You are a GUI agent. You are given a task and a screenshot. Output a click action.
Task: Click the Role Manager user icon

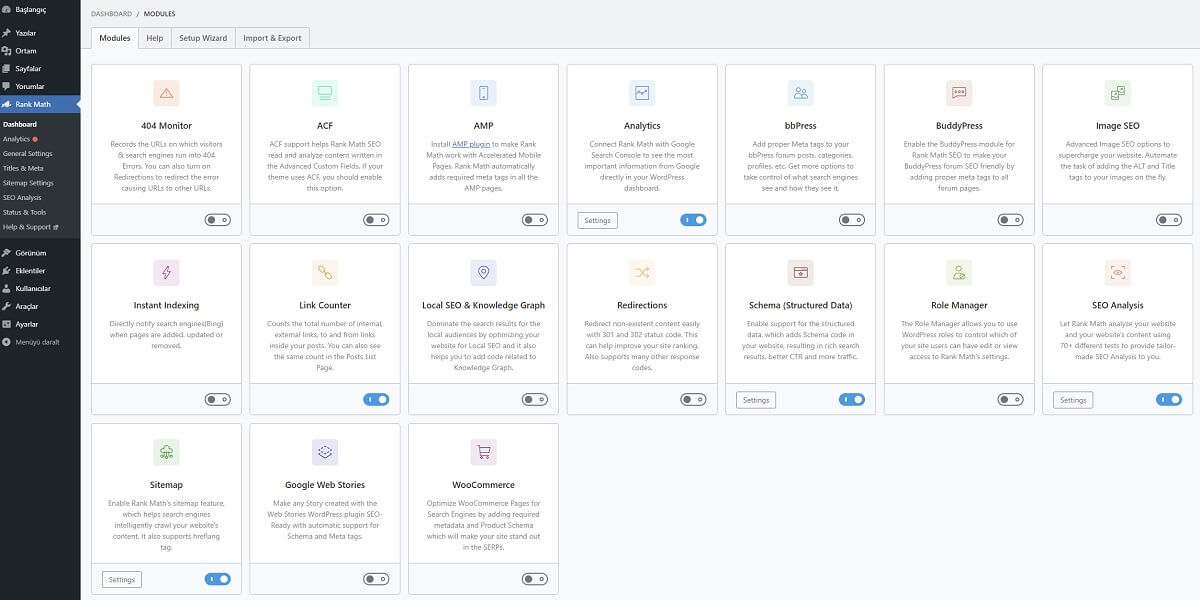click(959, 272)
